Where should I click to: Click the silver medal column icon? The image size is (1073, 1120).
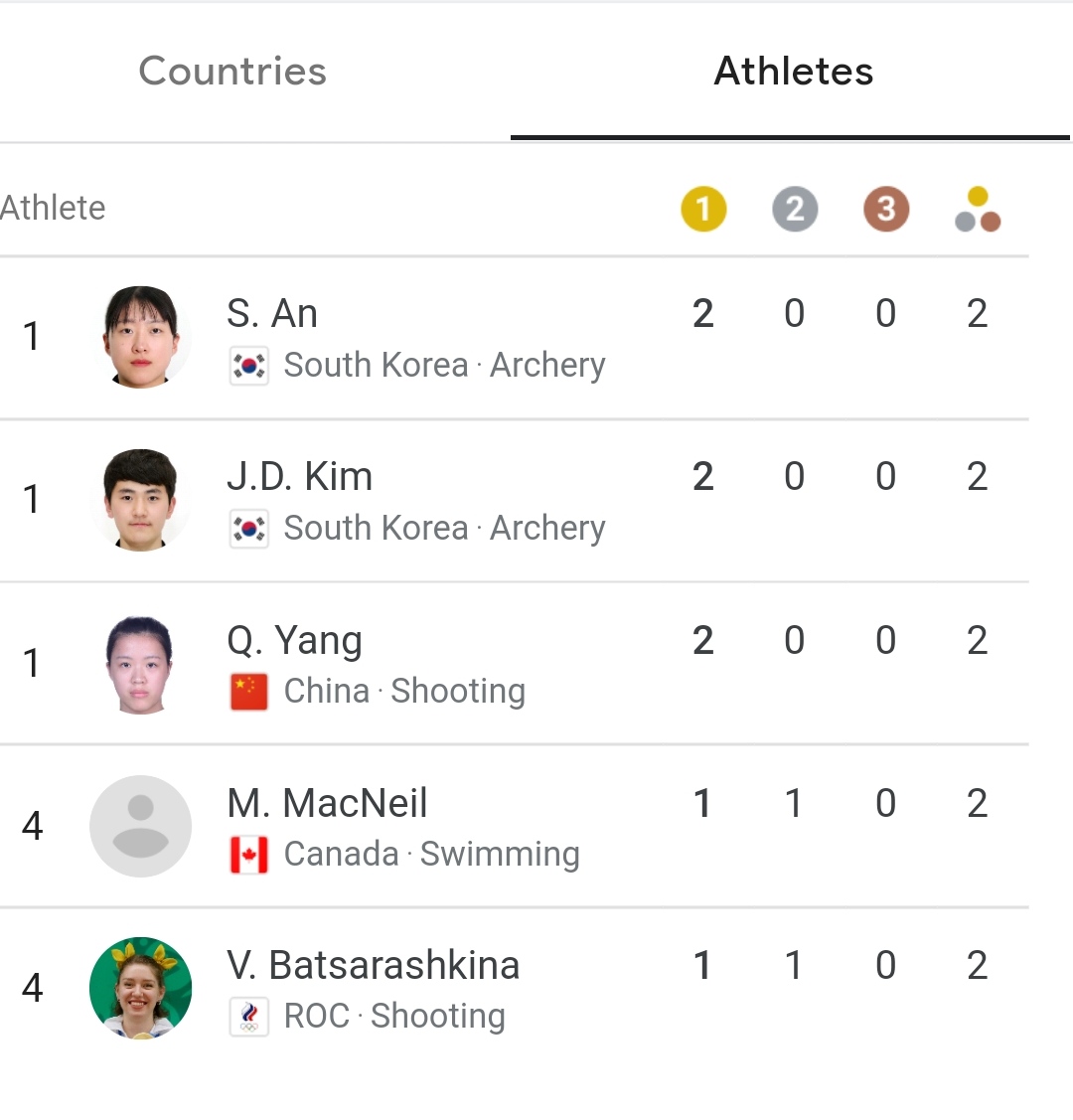[x=795, y=210]
